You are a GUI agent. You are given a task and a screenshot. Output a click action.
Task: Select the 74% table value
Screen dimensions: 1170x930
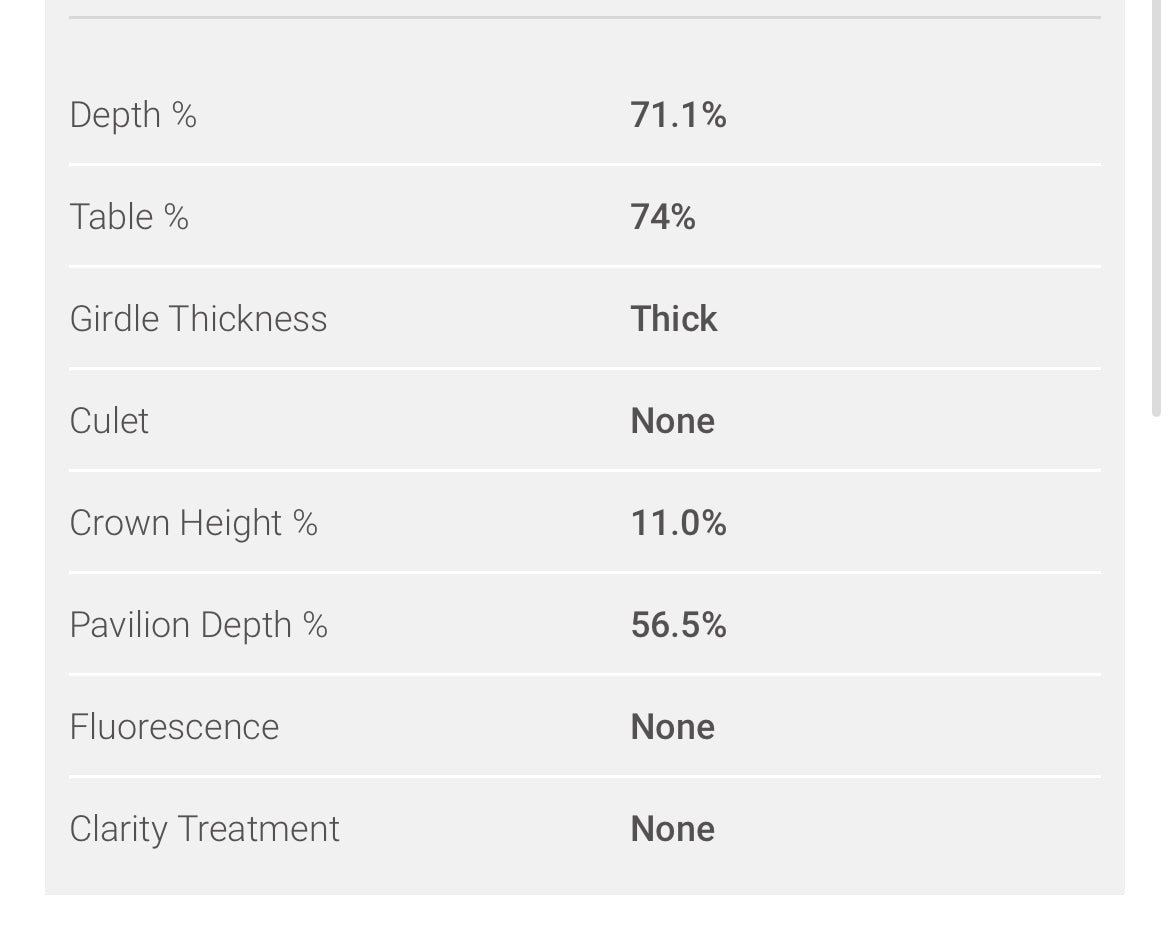[x=663, y=217]
